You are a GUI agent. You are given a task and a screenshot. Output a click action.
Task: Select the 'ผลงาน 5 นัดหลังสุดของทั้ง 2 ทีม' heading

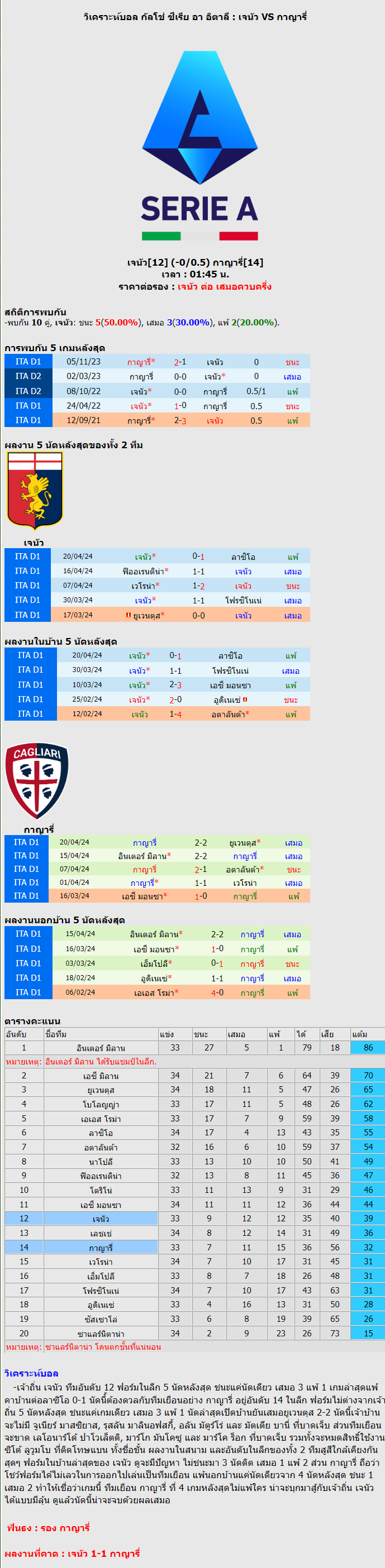tap(74, 445)
